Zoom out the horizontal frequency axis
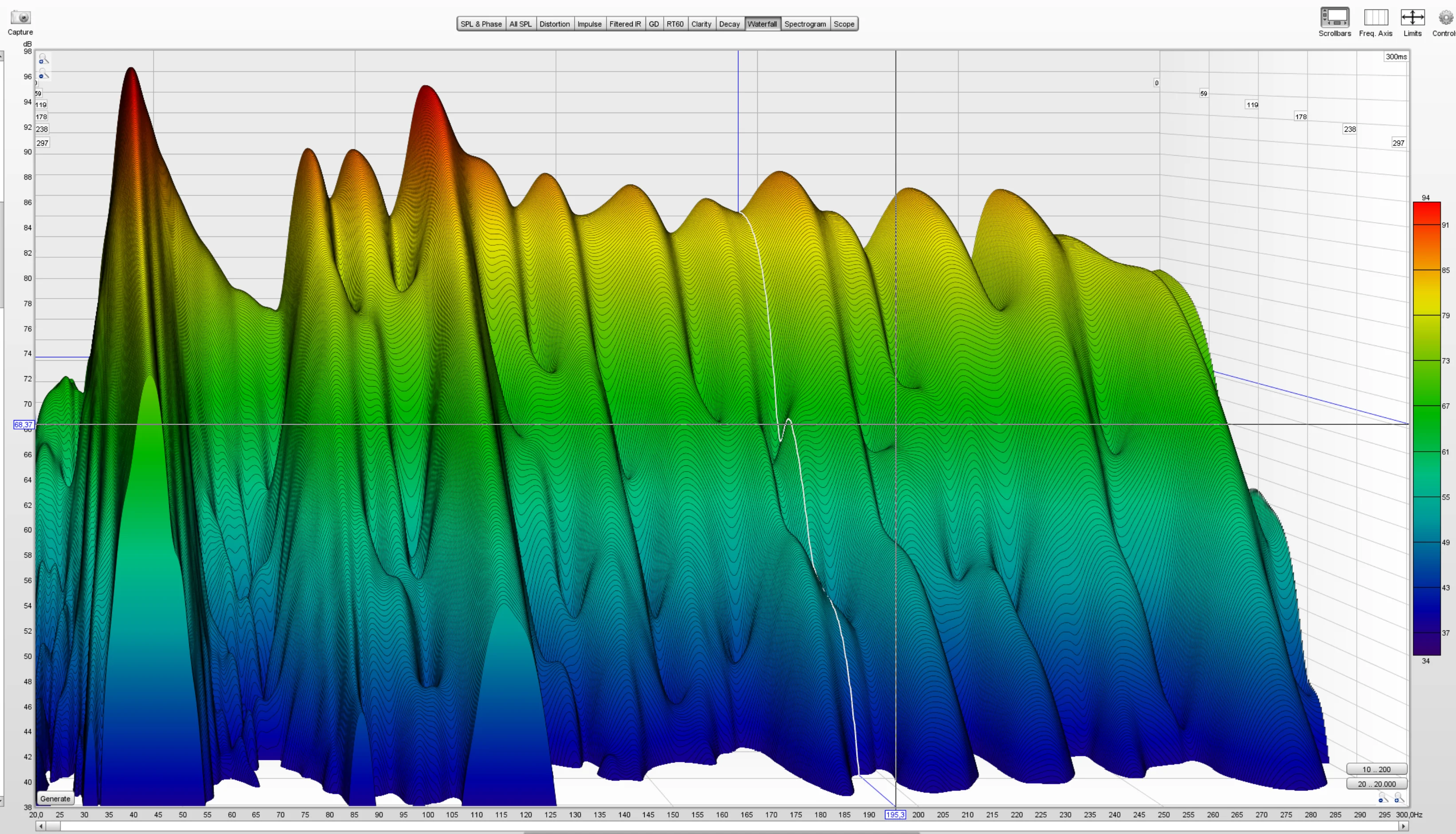The width and height of the screenshot is (1456, 834). [1383, 797]
